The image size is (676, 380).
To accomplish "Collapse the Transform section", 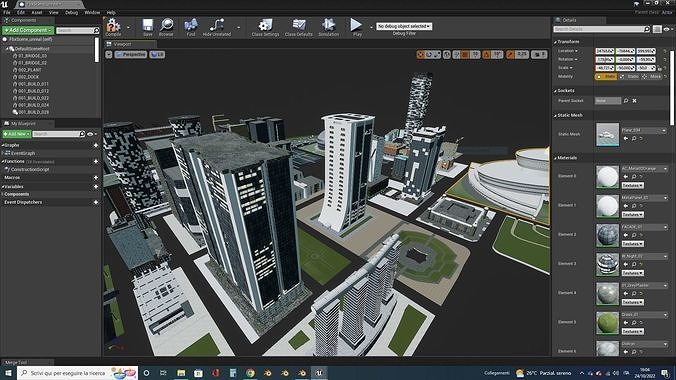I will 555,42.
